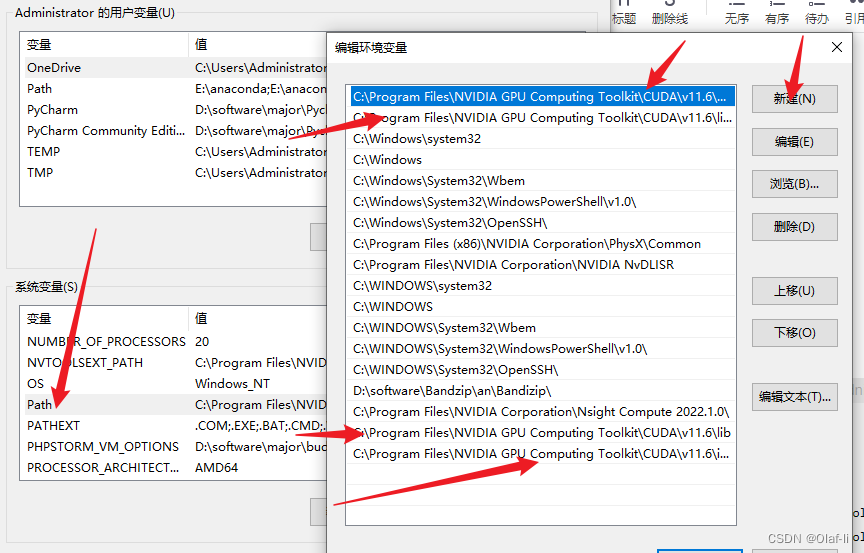Screen dimensions: 864x553
Task: Select the C:\Windows\System32\WindowsPowerShell\v1.0\ entry
Action: coord(541,202)
